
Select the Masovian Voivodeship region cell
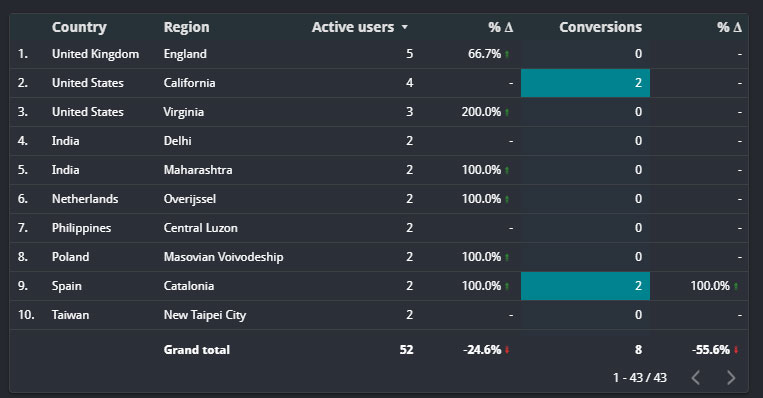coord(223,257)
